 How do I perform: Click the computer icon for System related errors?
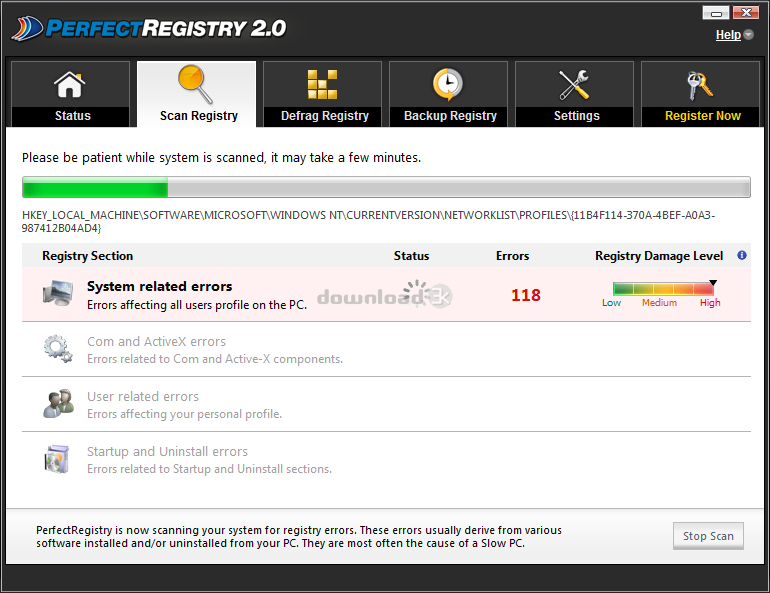click(x=57, y=294)
